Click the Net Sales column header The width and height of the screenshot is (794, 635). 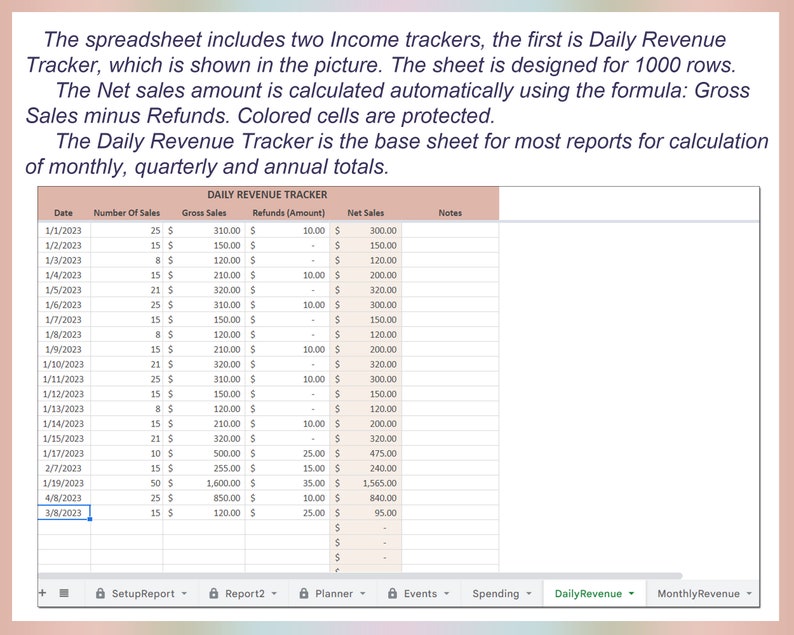366,213
